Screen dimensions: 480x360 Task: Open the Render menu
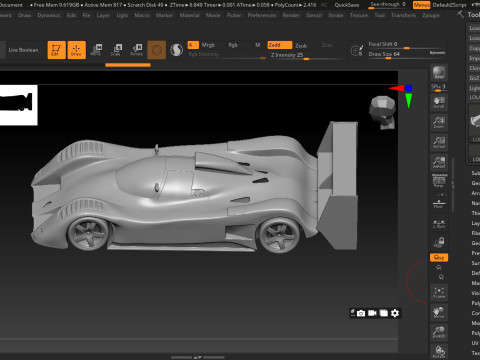click(291, 15)
